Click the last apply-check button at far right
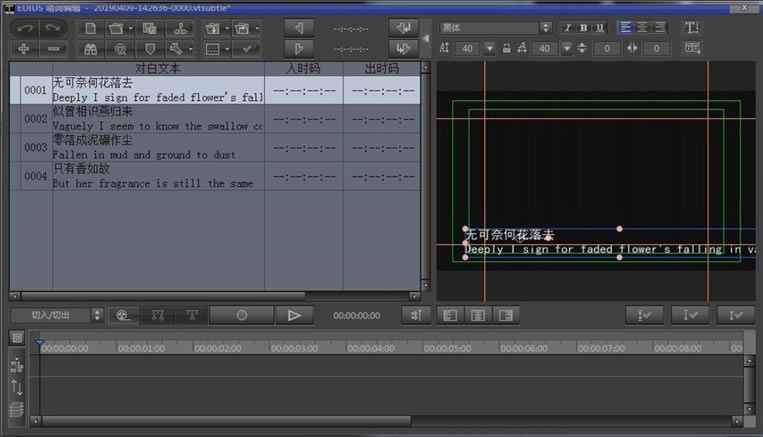The width and height of the screenshot is (763, 437). pyautogui.click(x=736, y=315)
